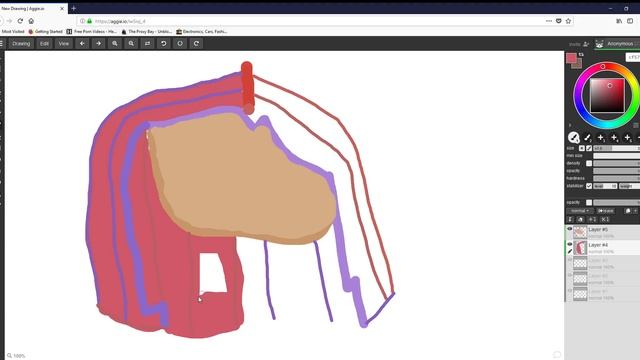This screenshot has height=360, width=640.
Task: Select the first brush preset slot
Action: pos(573,138)
